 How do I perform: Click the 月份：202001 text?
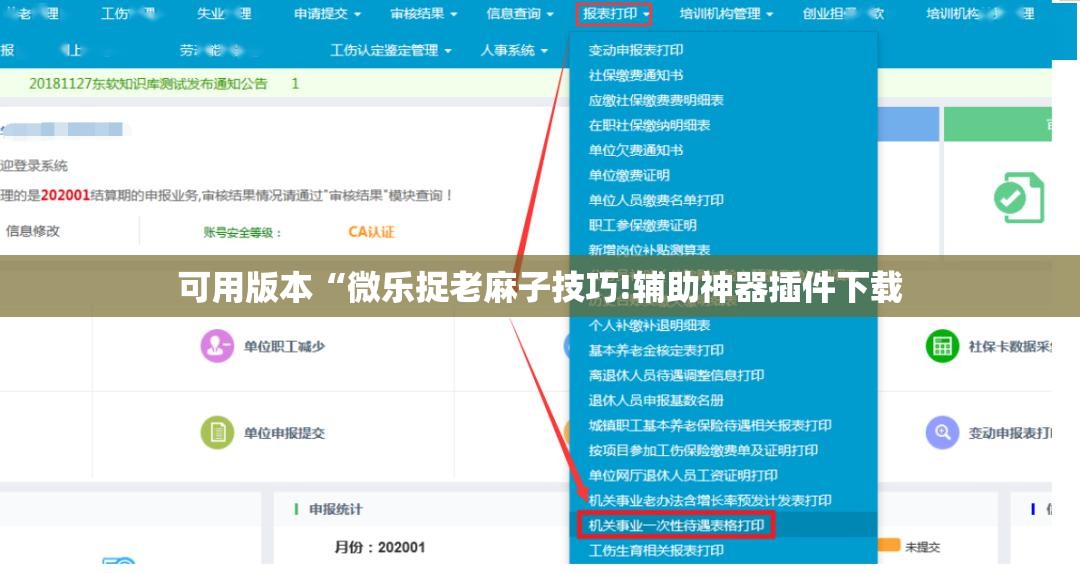coord(380,548)
